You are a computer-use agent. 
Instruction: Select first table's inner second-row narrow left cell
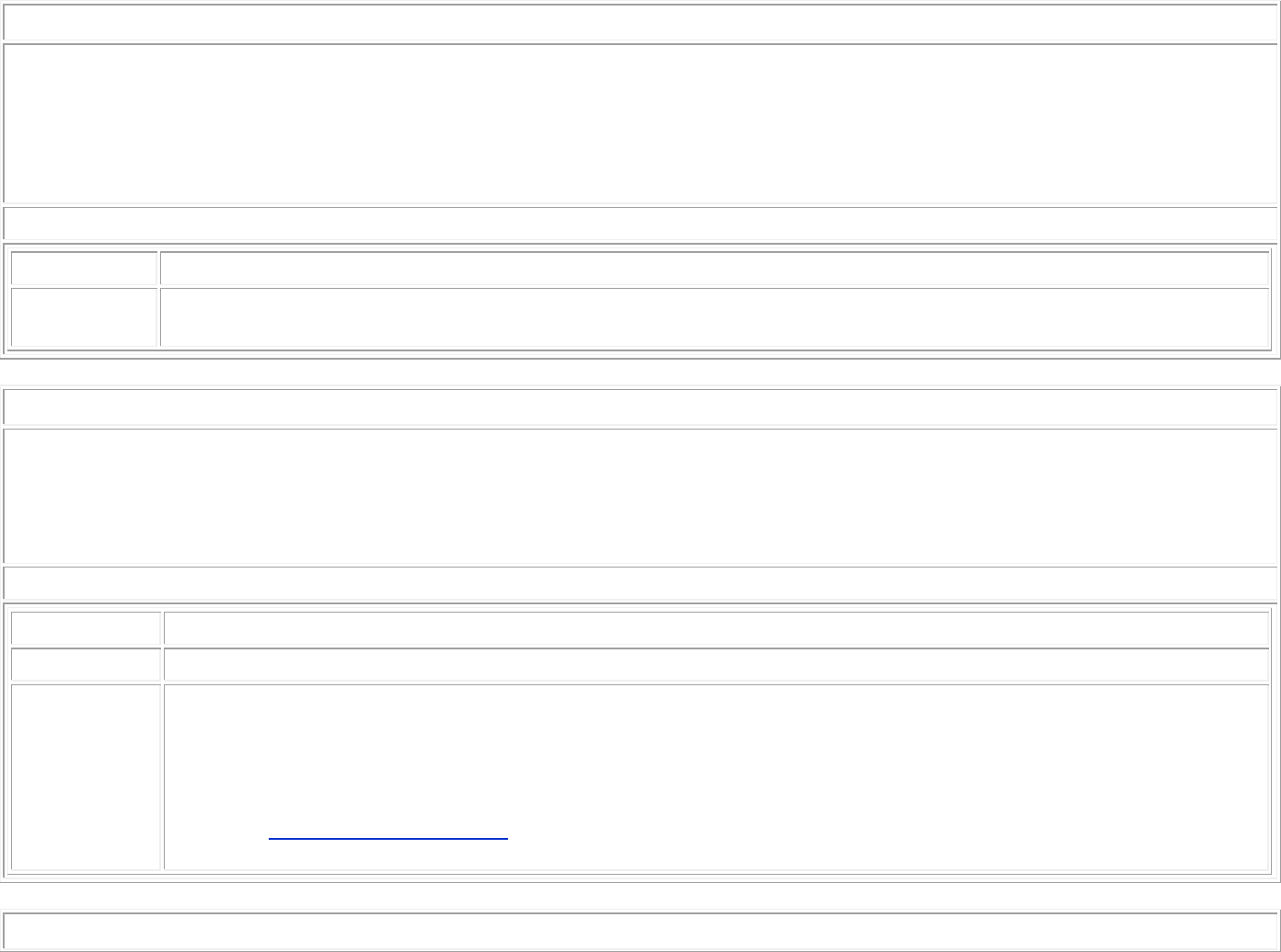click(x=84, y=317)
